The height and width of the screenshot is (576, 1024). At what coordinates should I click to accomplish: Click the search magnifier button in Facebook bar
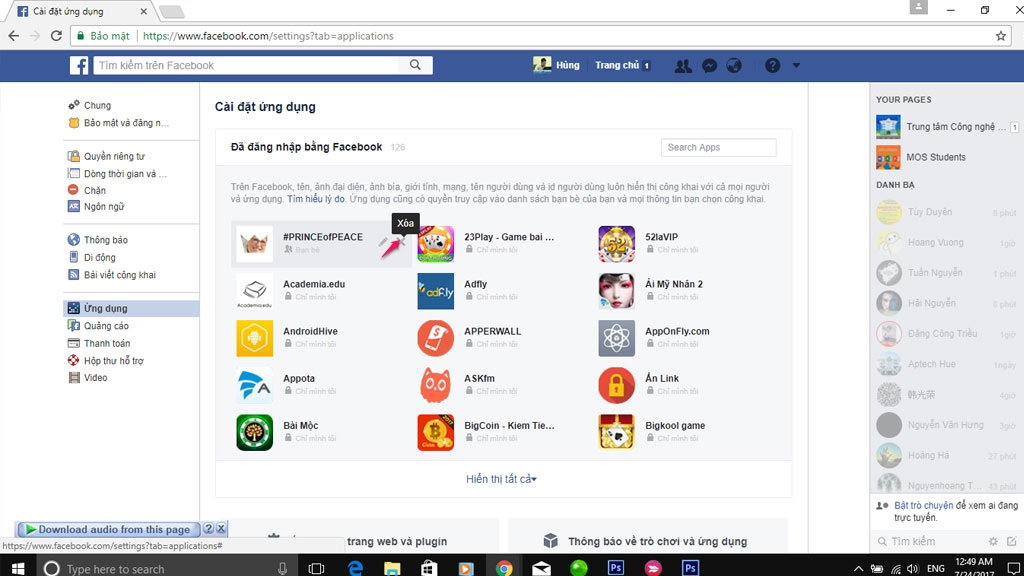tap(415, 65)
